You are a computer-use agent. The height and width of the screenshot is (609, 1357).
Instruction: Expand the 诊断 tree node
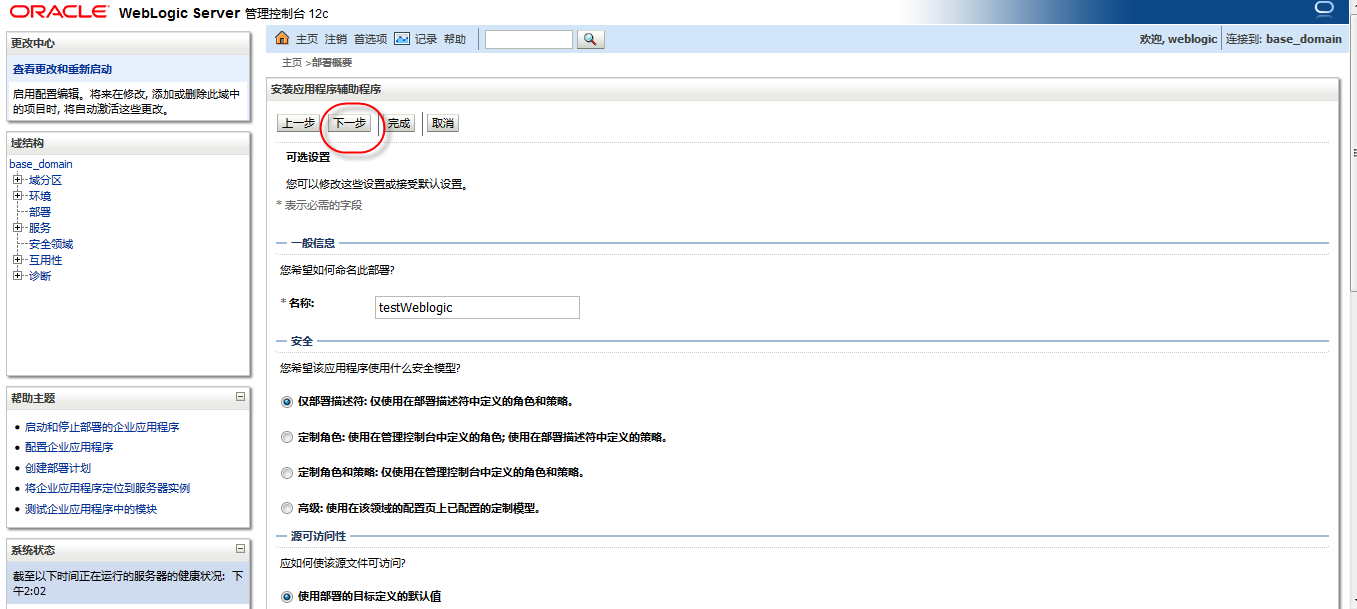tap(18, 276)
